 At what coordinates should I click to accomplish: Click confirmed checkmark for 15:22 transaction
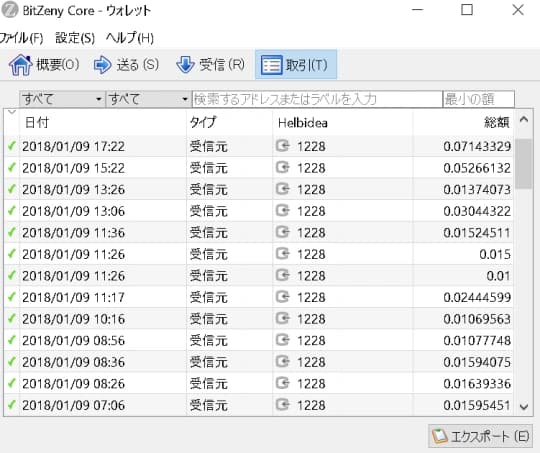point(12,168)
